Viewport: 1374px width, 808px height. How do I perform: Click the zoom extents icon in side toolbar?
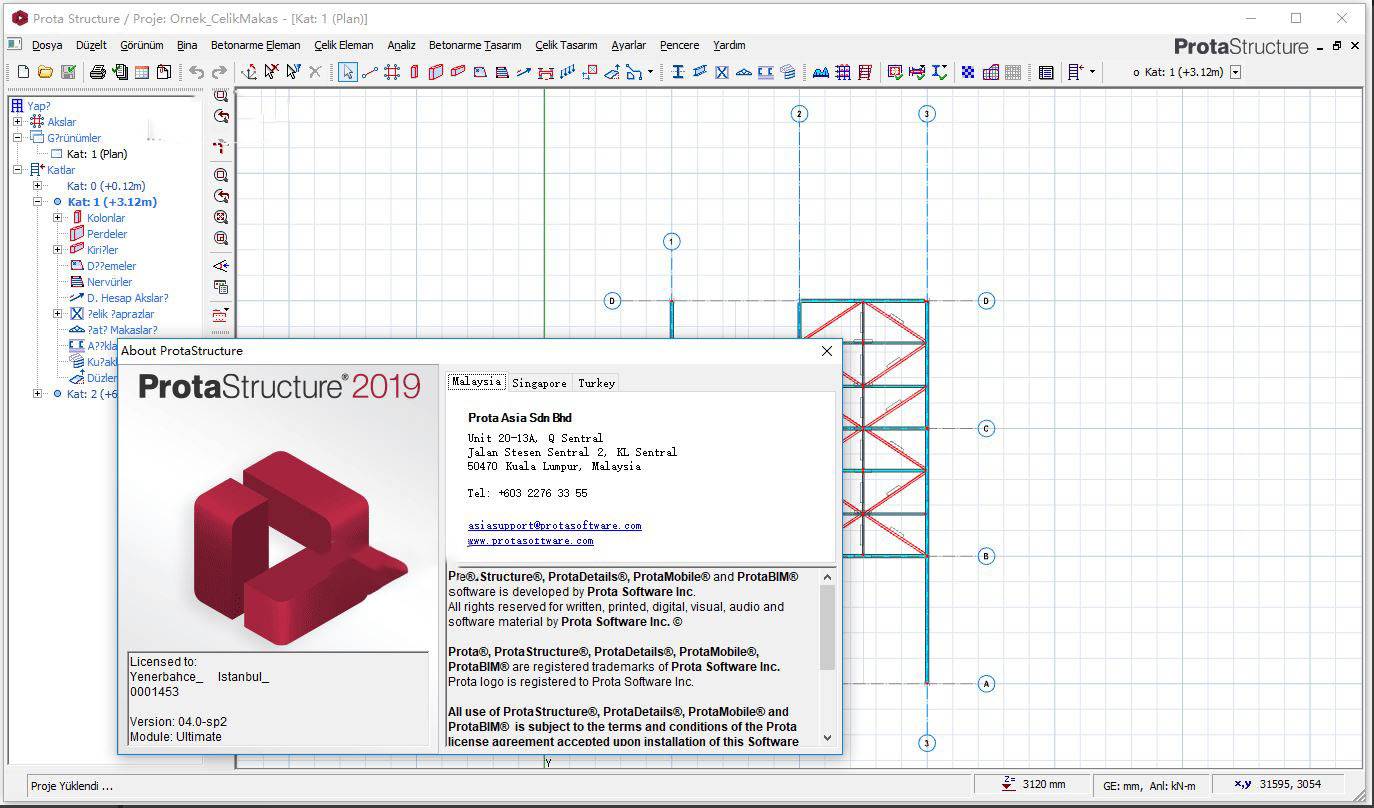coord(221,217)
